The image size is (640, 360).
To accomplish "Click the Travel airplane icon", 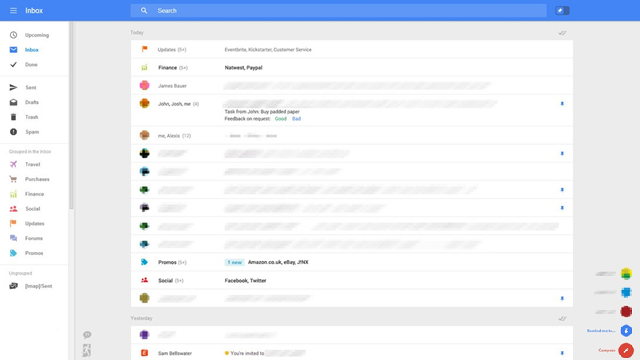I will point(13,164).
